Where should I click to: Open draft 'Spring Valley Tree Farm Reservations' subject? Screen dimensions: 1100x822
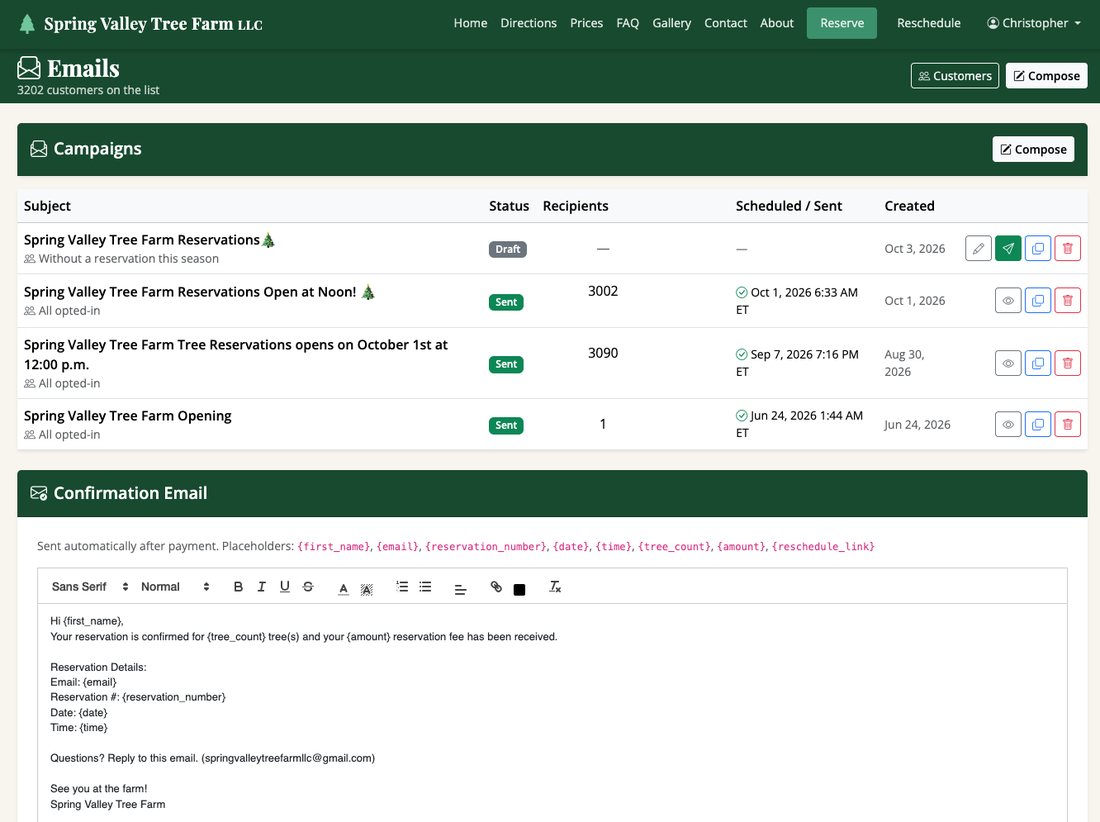pos(149,240)
